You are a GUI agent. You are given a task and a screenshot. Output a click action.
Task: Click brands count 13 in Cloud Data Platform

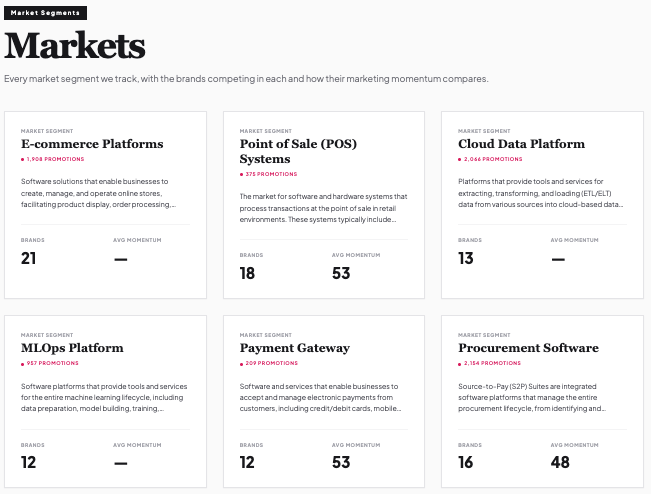(x=466, y=258)
